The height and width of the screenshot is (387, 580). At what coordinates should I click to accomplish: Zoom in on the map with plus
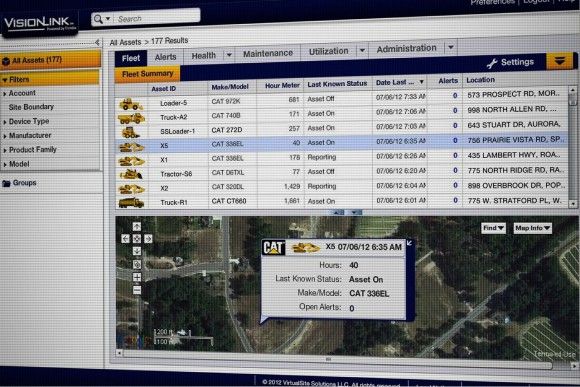(136, 277)
